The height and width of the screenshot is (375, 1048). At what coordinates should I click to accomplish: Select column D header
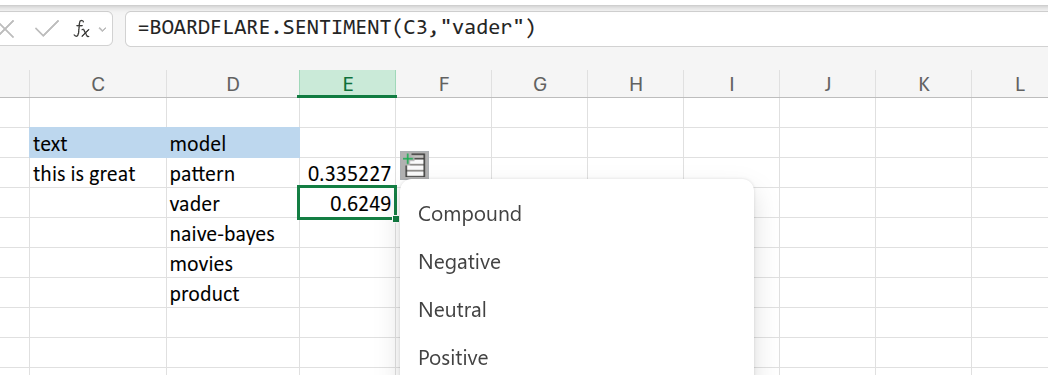[233, 84]
